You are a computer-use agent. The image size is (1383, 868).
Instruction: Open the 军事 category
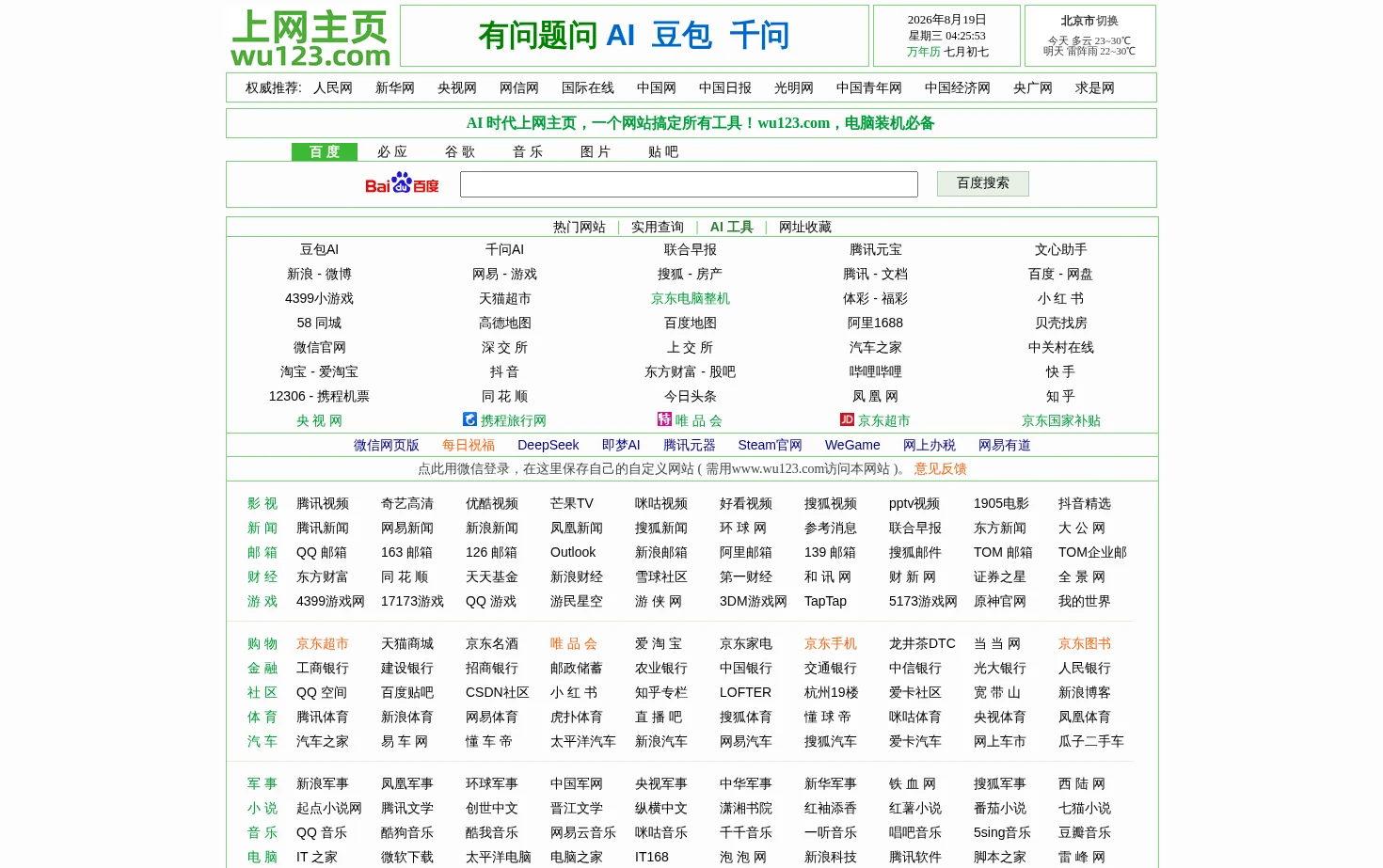point(262,784)
